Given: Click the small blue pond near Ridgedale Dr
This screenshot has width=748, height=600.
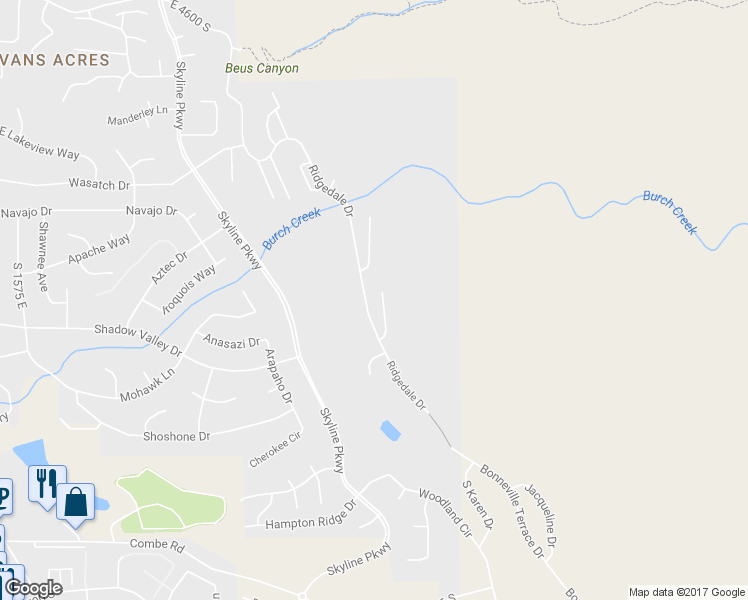Looking at the screenshot, I should point(390,431).
